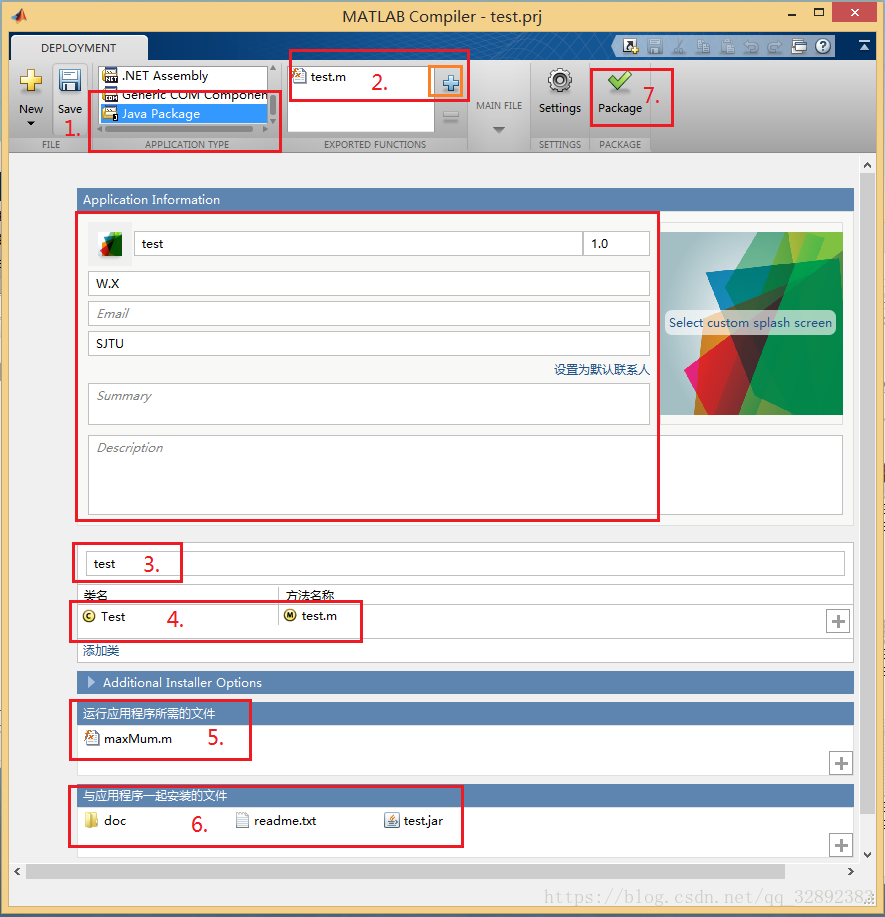Click the '与应用程序一起安装的文件' section header
The width and height of the screenshot is (885, 917).
pyautogui.click(x=465, y=795)
